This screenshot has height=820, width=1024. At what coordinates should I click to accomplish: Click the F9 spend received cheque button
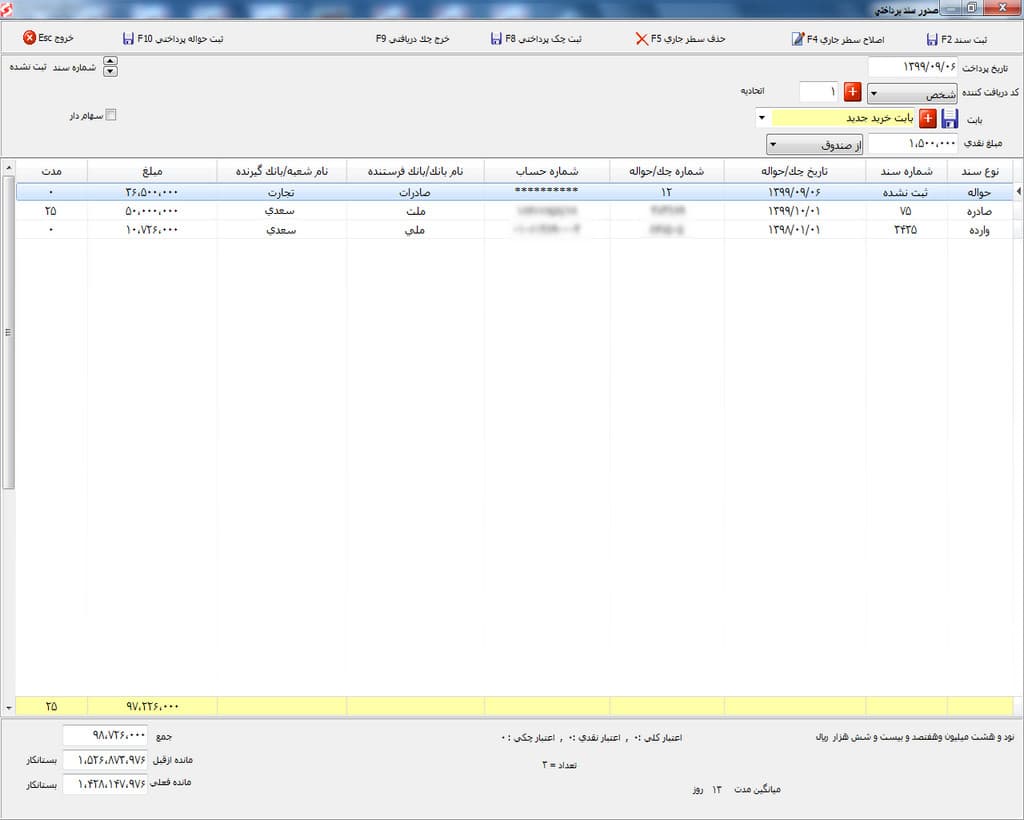tap(412, 39)
